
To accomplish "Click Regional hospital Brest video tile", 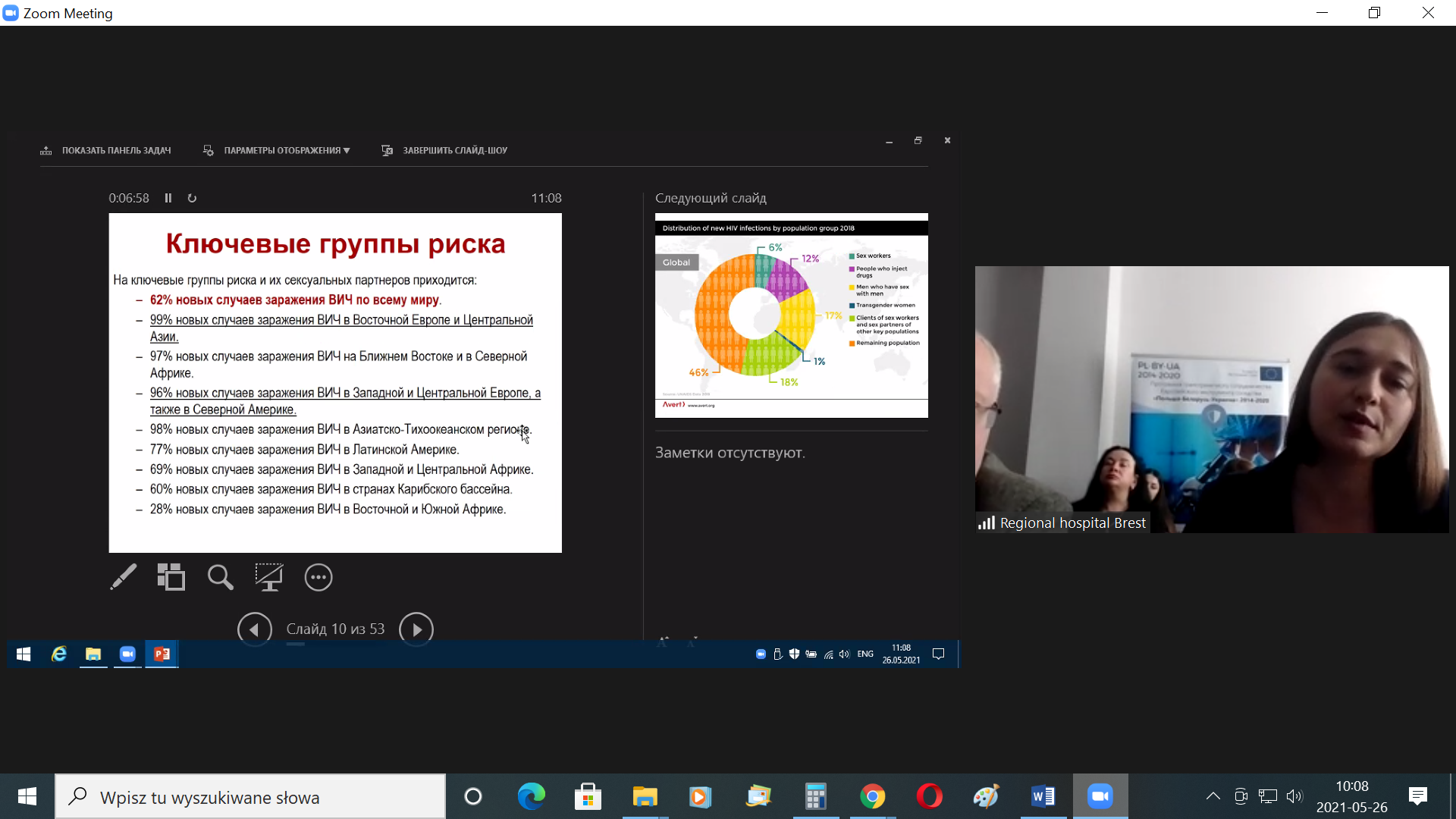I will (1211, 399).
